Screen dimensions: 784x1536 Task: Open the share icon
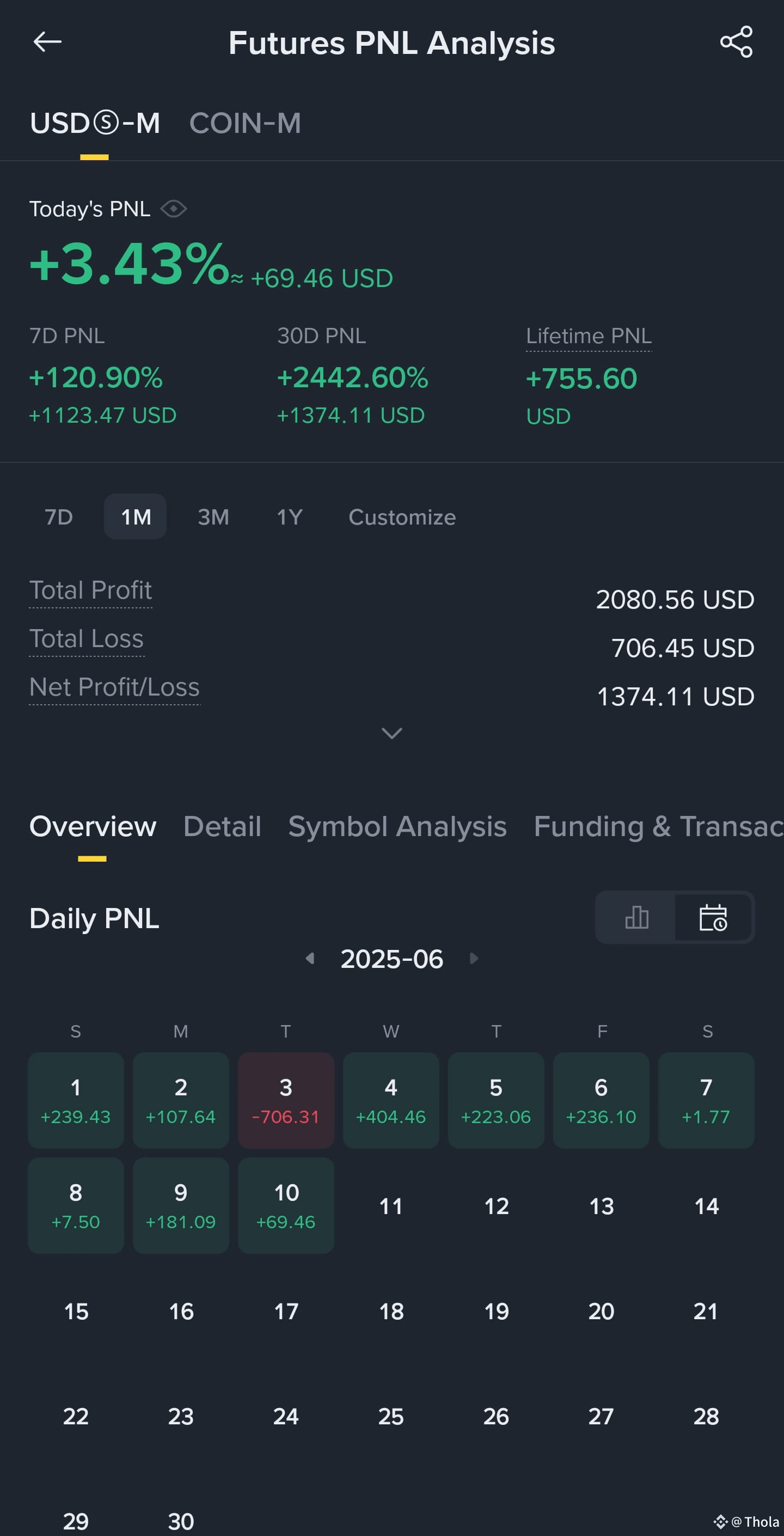click(736, 42)
